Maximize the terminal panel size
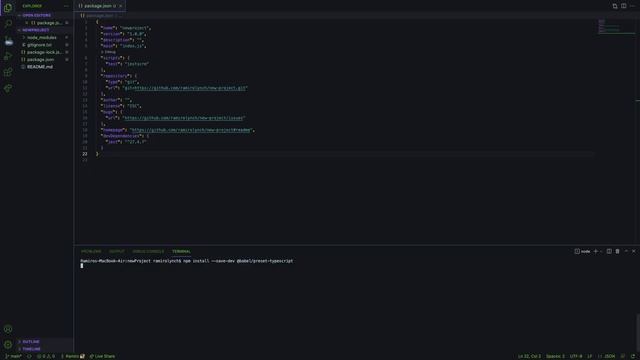 (x=626, y=251)
